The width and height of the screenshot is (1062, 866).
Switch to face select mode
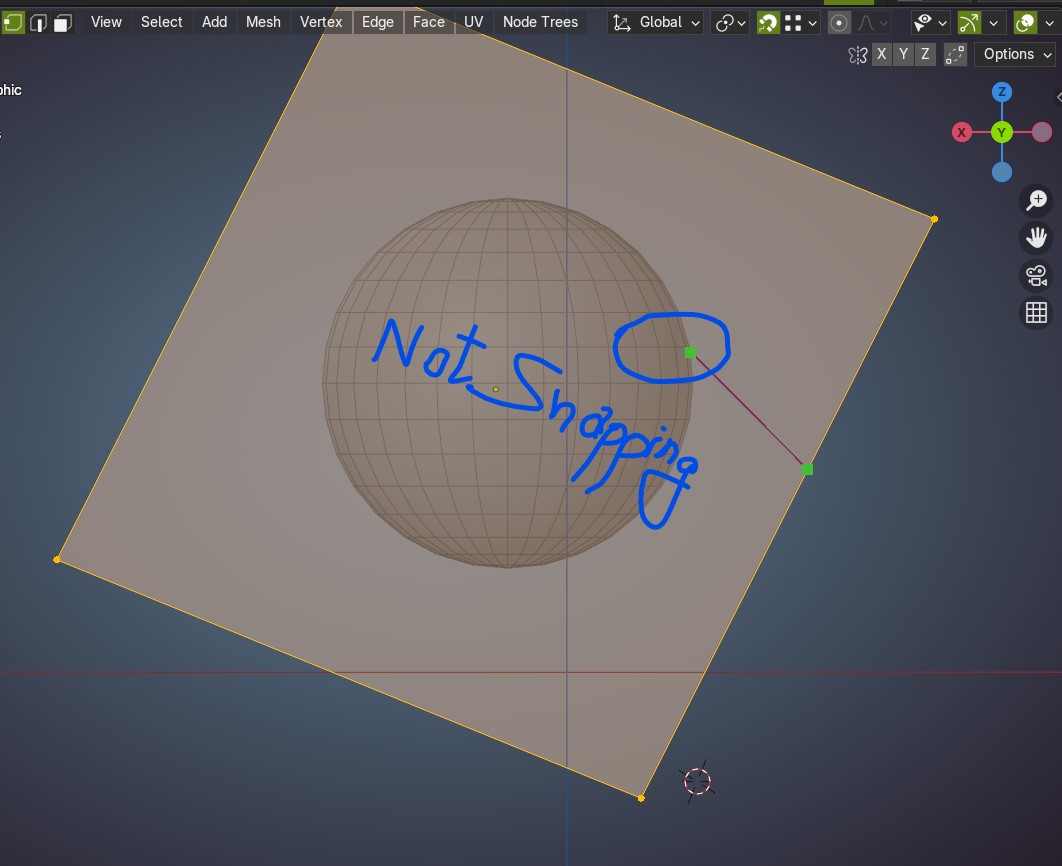click(x=62, y=23)
